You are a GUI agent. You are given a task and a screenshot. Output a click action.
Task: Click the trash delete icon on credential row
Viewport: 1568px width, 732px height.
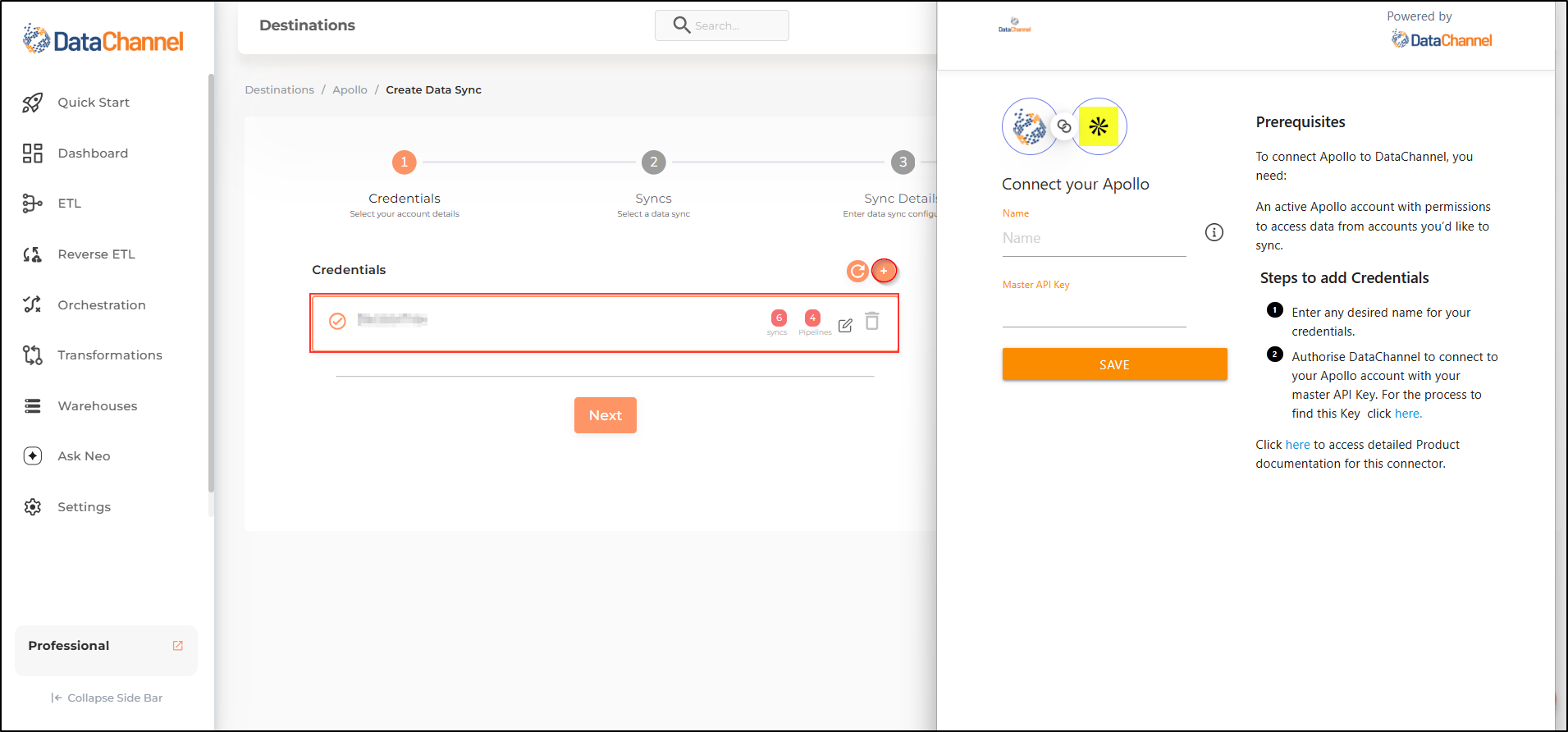(x=872, y=321)
